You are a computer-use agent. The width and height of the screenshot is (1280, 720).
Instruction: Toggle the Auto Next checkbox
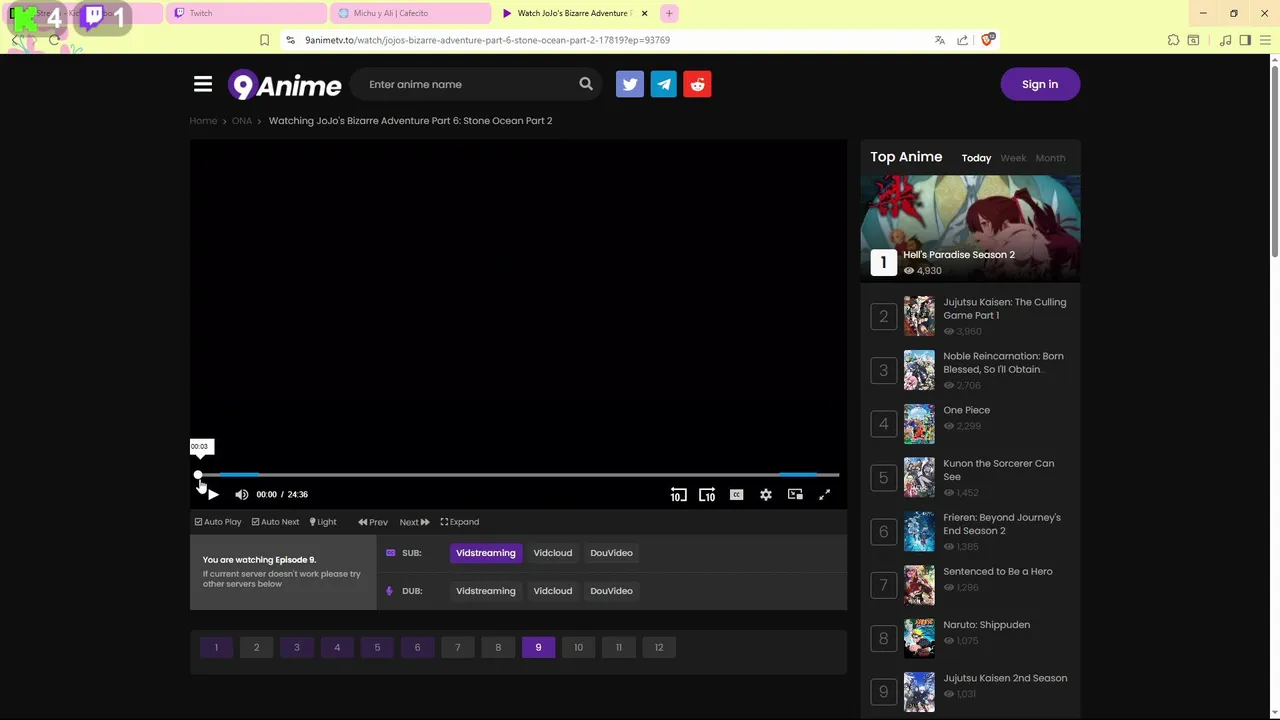[276, 522]
